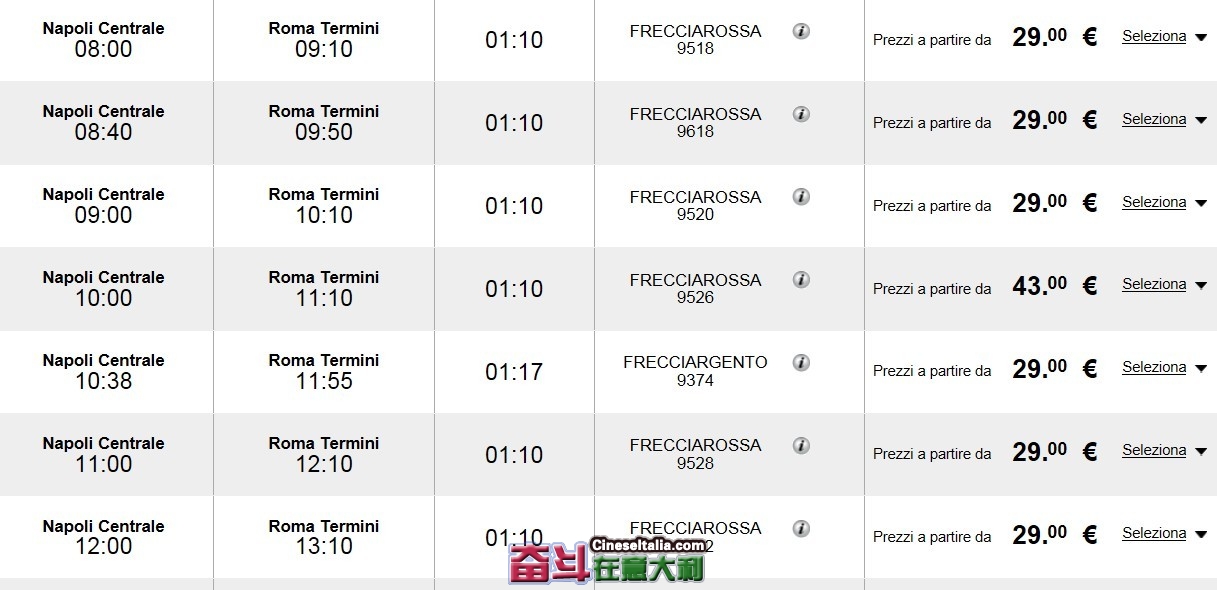Click the watermark logo with Chinese characters
The width and height of the screenshot is (1217, 590).
pos(607,562)
